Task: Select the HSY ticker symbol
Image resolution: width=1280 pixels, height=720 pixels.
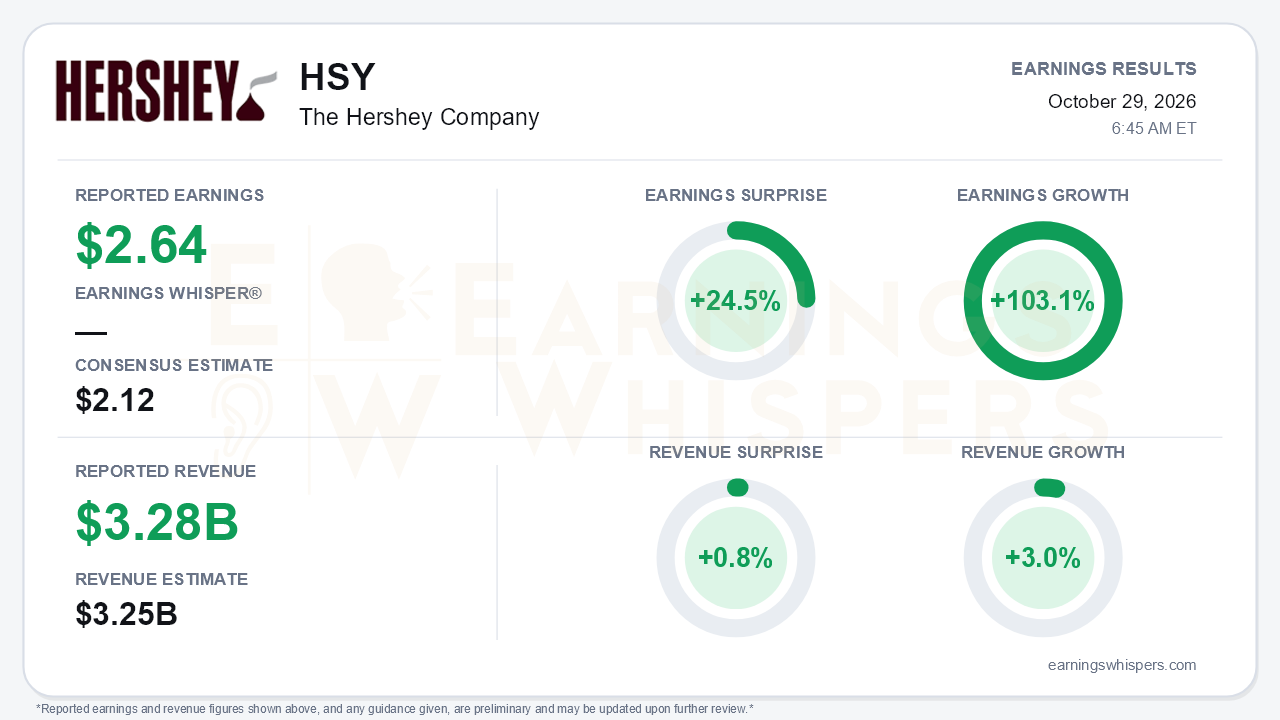Action: (x=337, y=77)
